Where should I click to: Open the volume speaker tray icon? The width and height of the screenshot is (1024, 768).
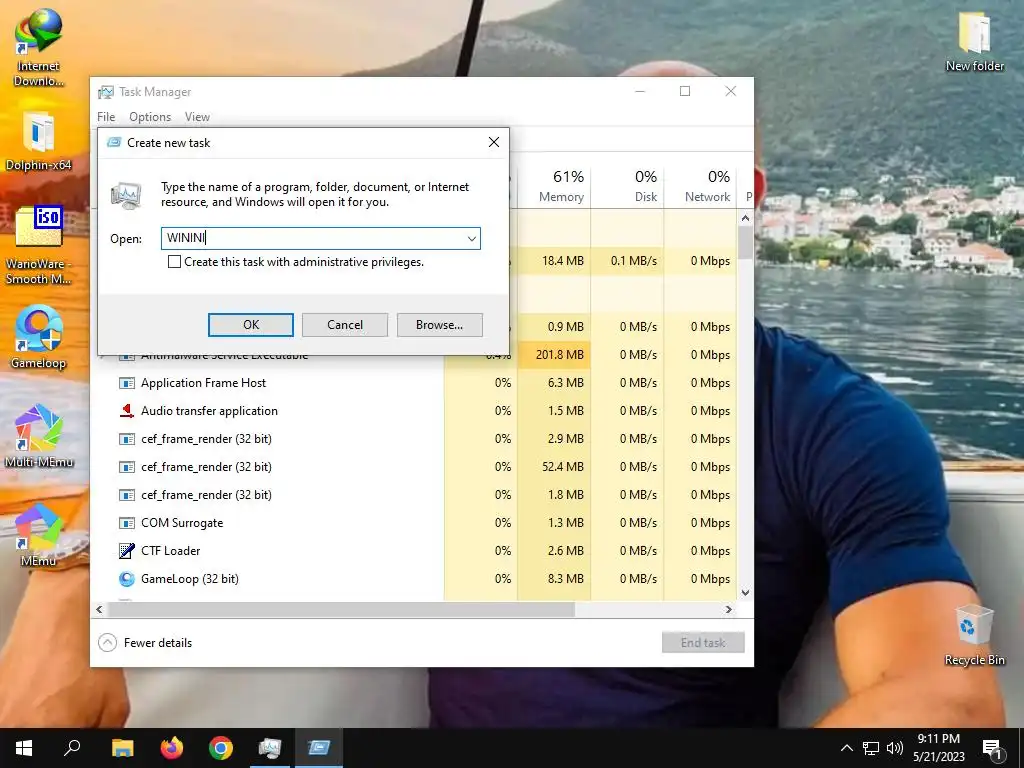pos(895,748)
